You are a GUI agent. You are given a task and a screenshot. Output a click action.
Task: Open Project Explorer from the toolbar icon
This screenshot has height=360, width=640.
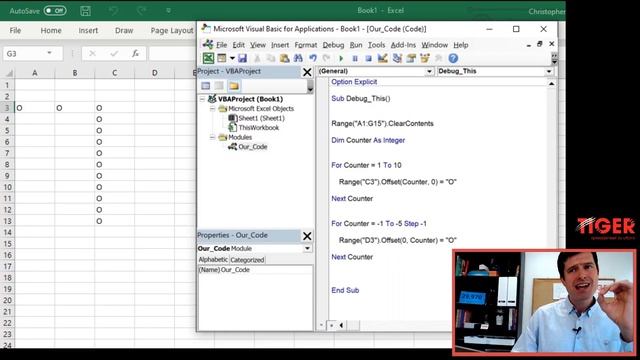[397, 58]
